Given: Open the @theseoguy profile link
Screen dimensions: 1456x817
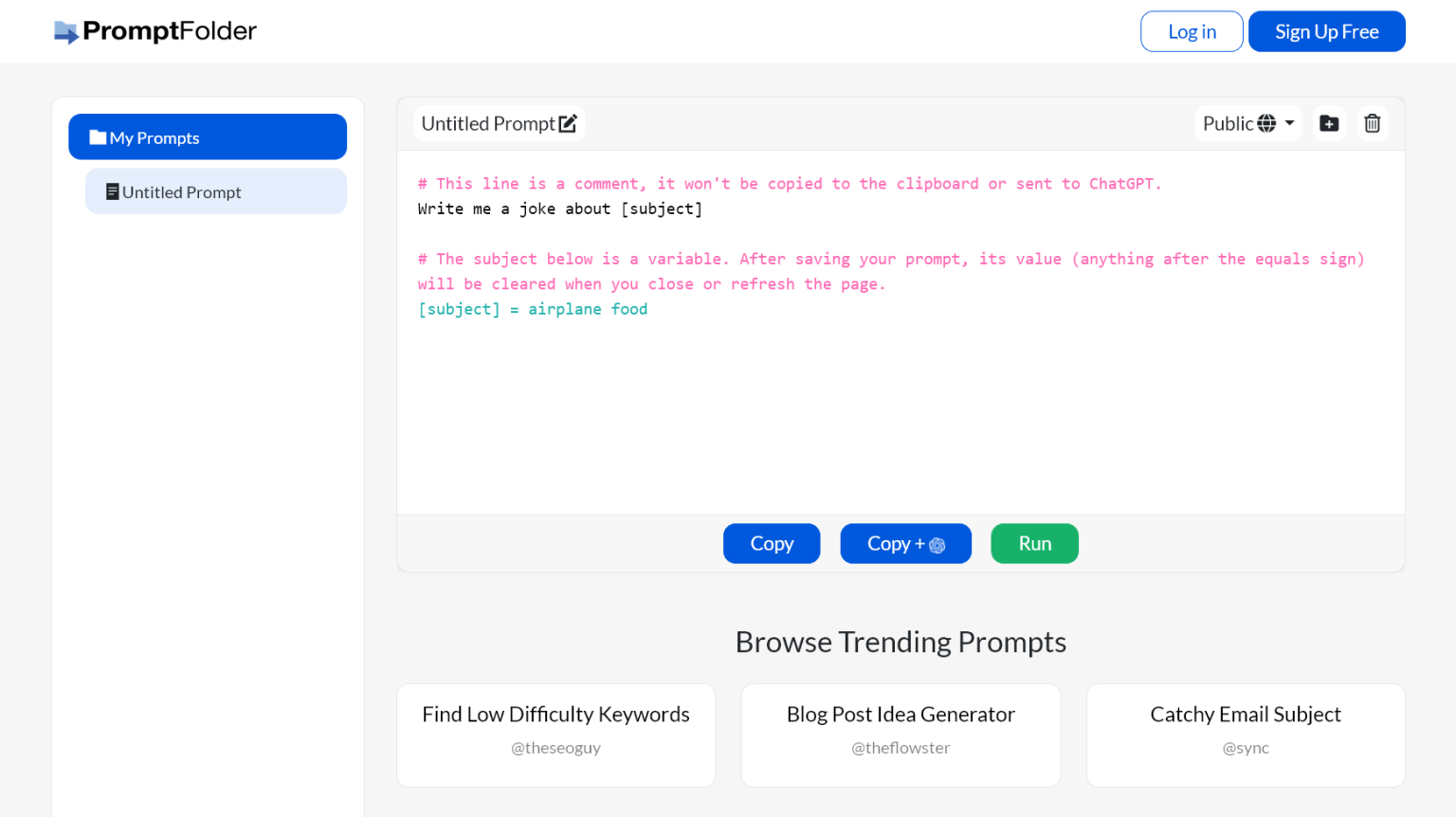Looking at the screenshot, I should (555, 748).
